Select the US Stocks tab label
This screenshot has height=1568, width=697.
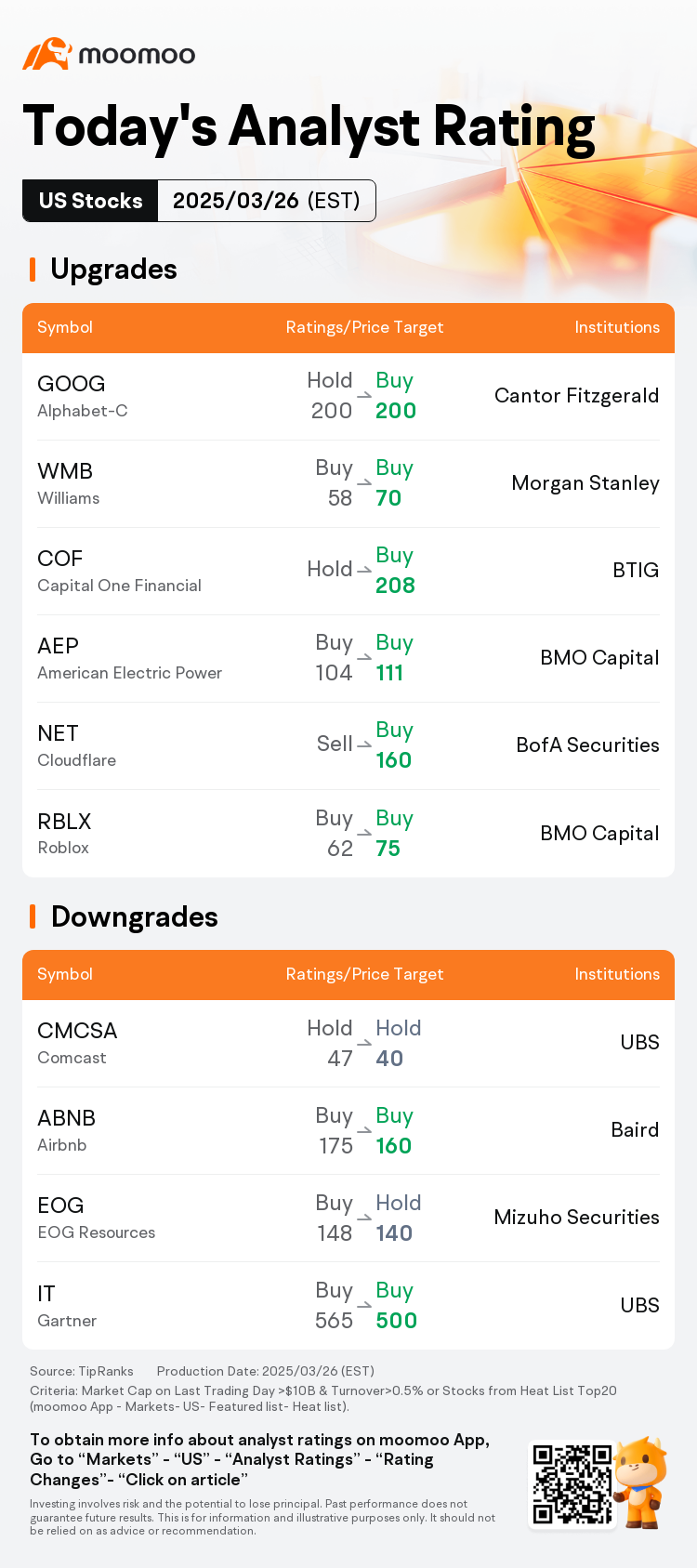point(90,201)
